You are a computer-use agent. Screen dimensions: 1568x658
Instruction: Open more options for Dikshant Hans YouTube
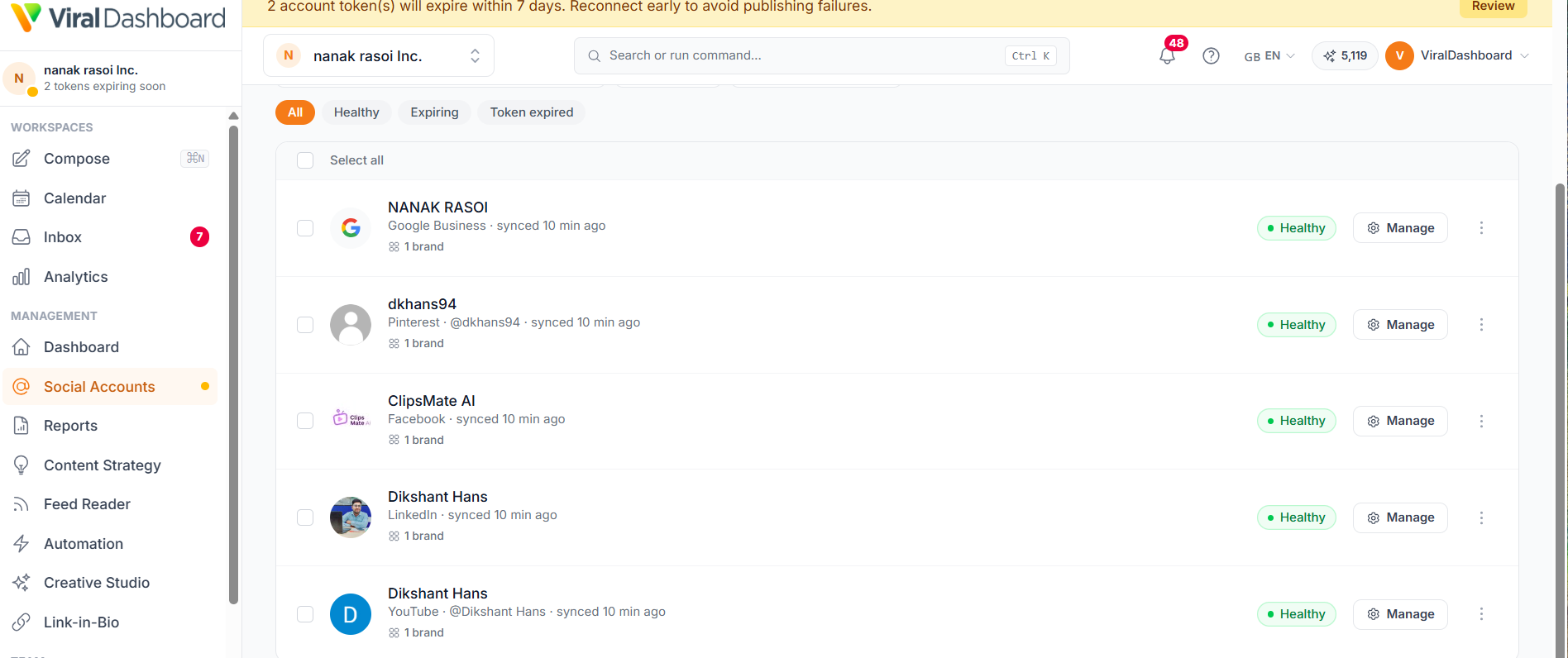coord(1481,614)
